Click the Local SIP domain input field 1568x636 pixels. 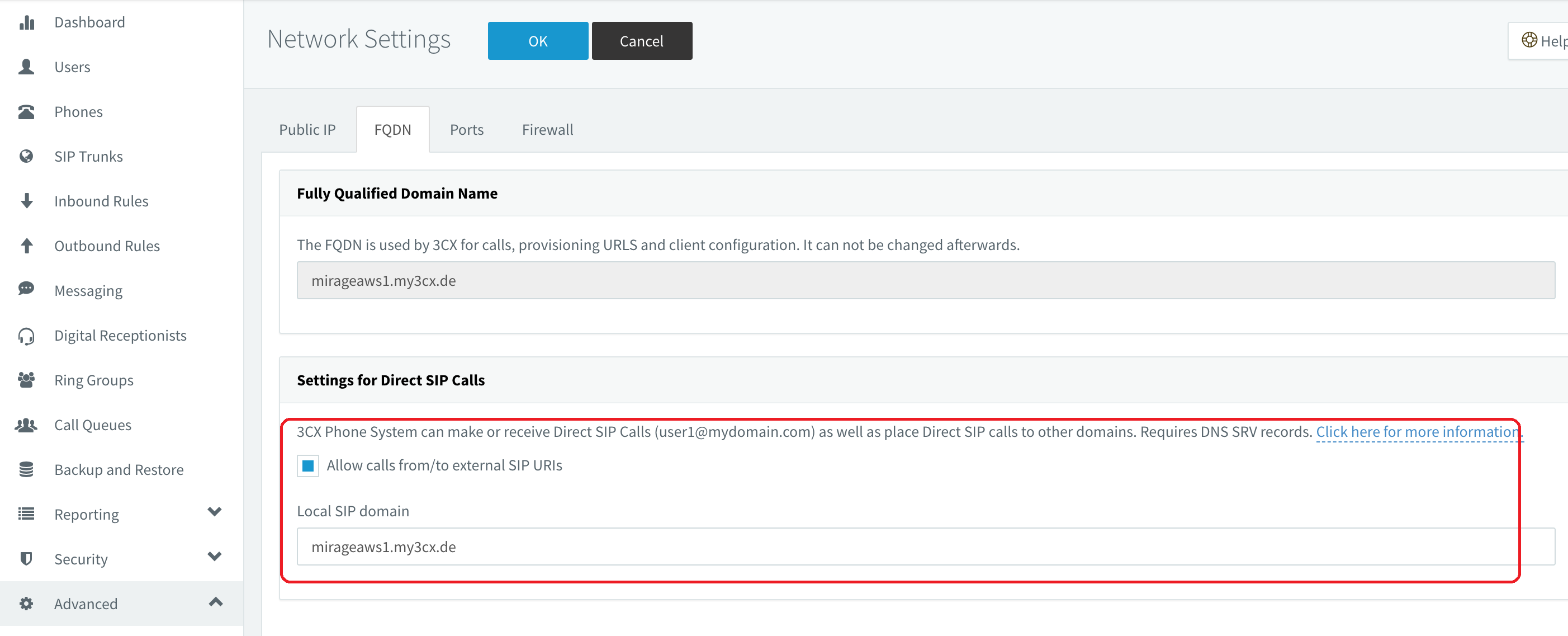pyautogui.click(x=926, y=547)
